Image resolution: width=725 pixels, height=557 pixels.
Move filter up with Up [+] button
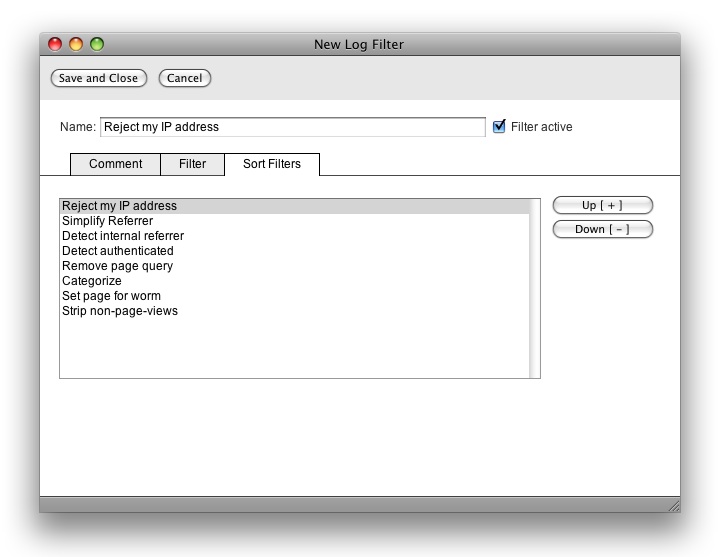coord(602,205)
